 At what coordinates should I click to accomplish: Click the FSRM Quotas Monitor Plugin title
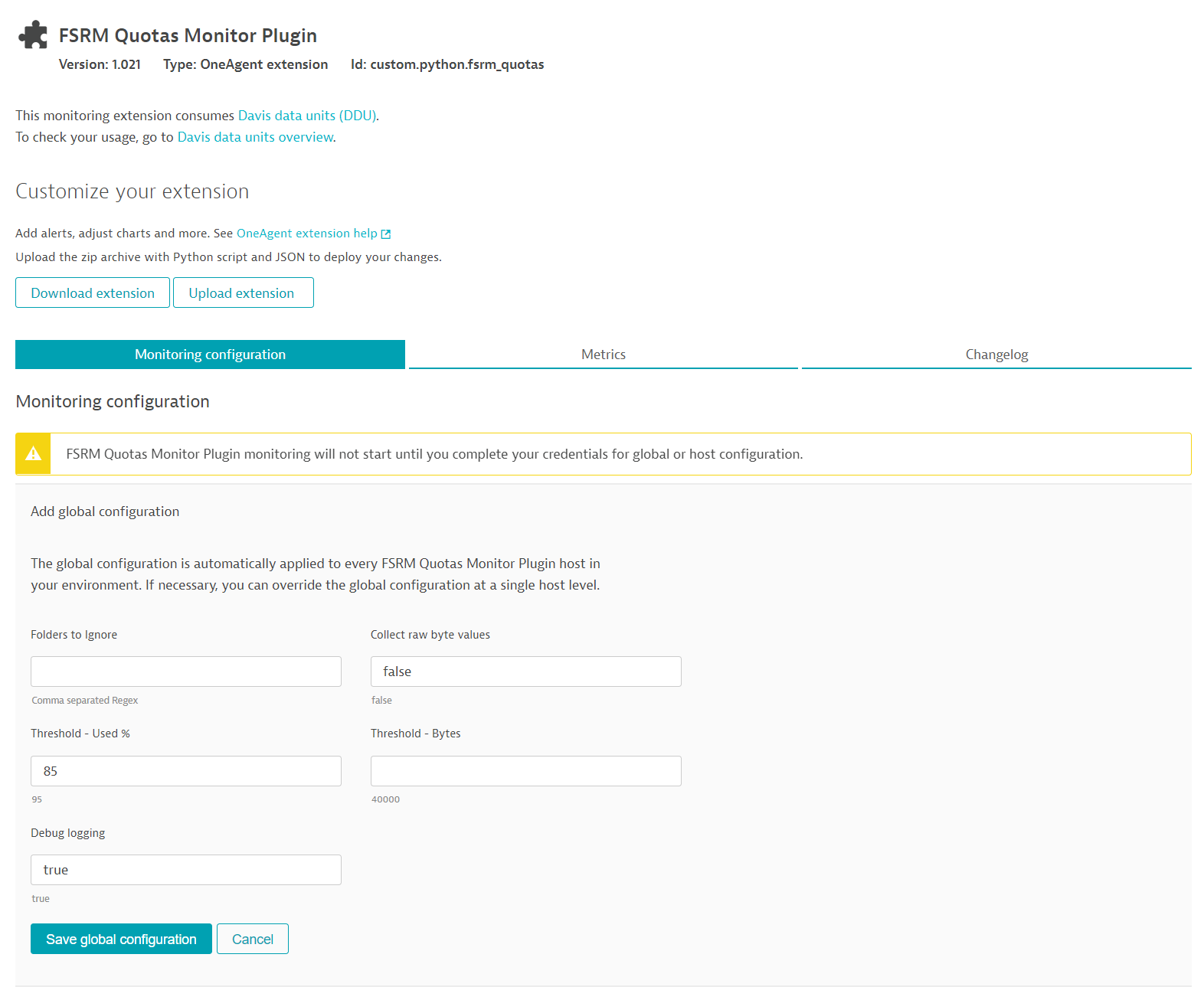[x=188, y=36]
